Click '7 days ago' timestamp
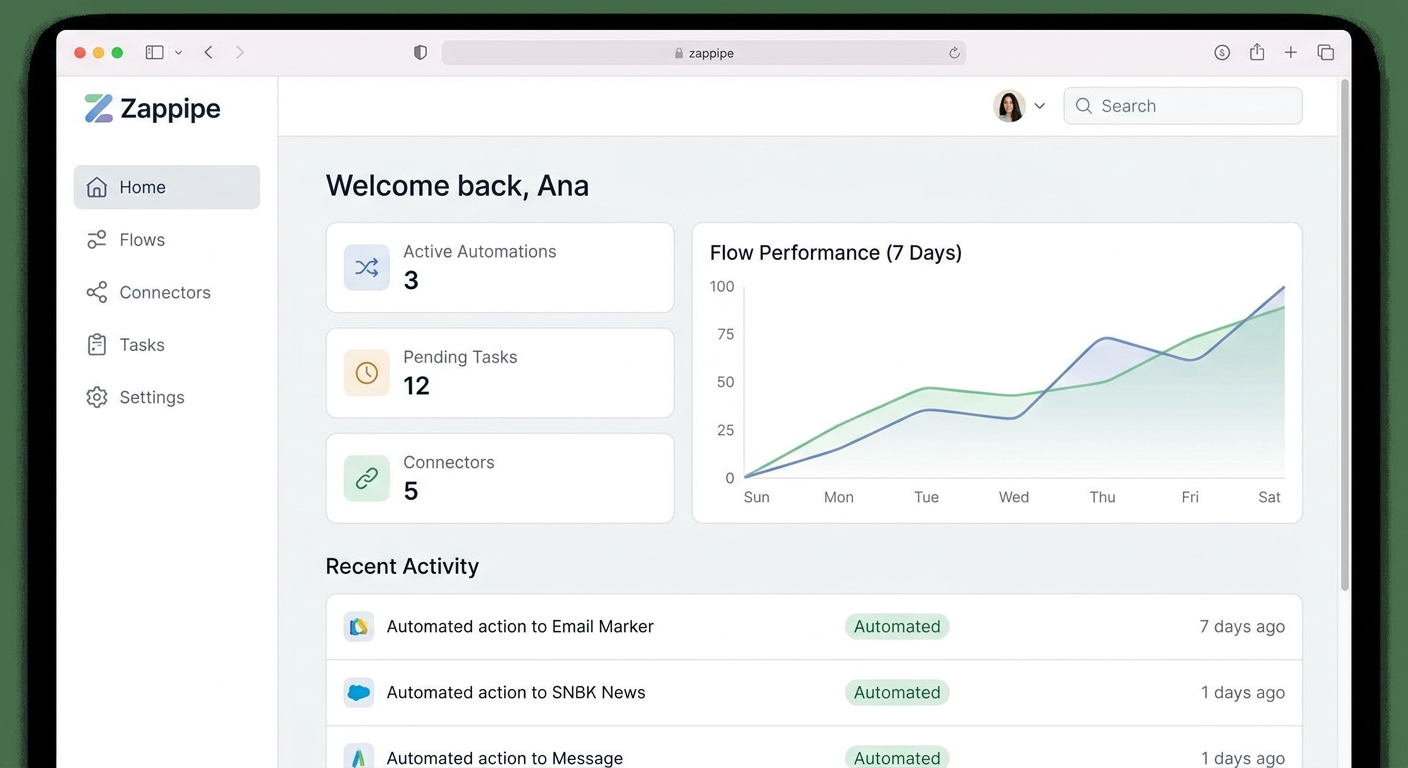 point(1242,627)
